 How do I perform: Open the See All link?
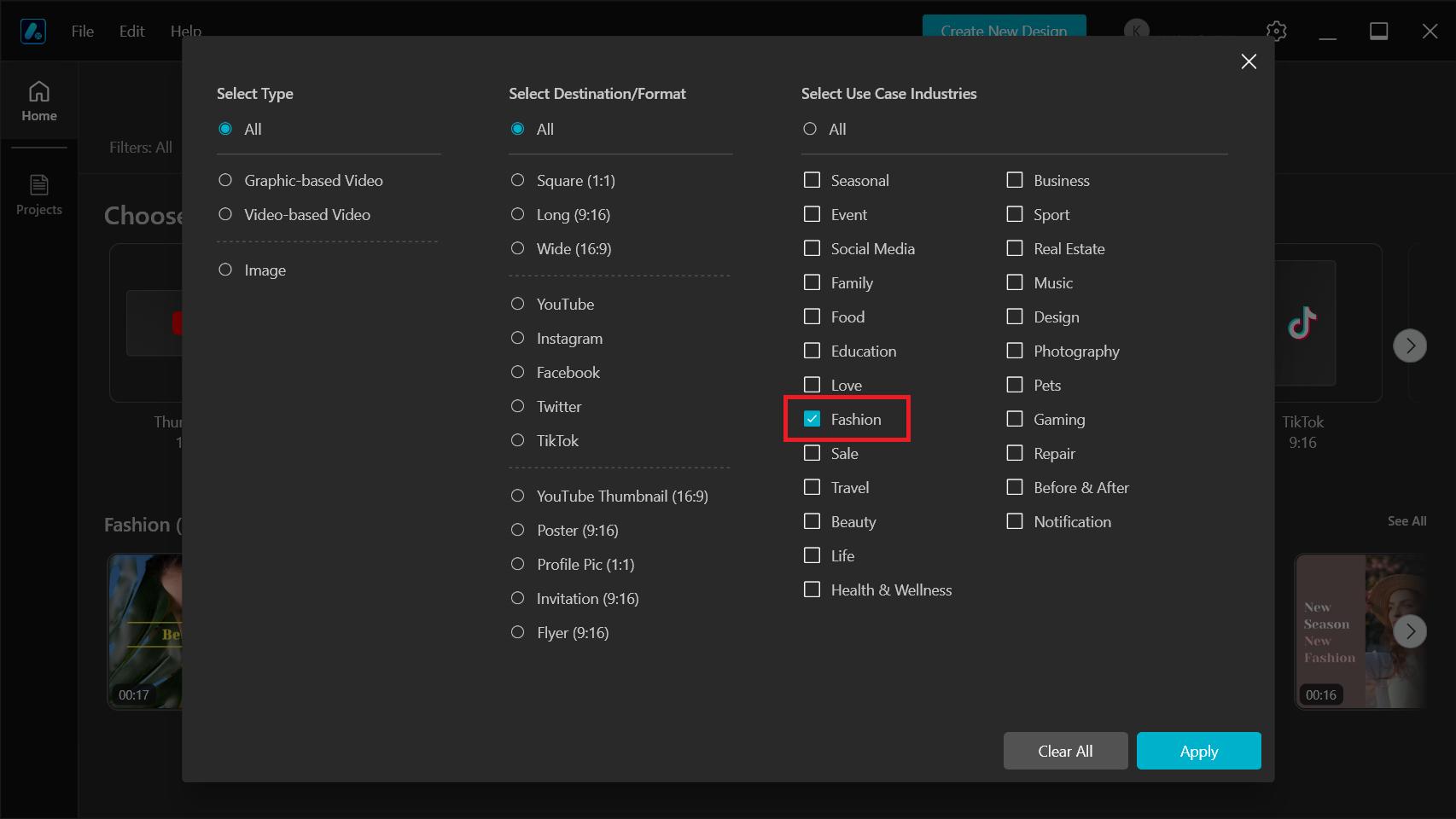1406,521
